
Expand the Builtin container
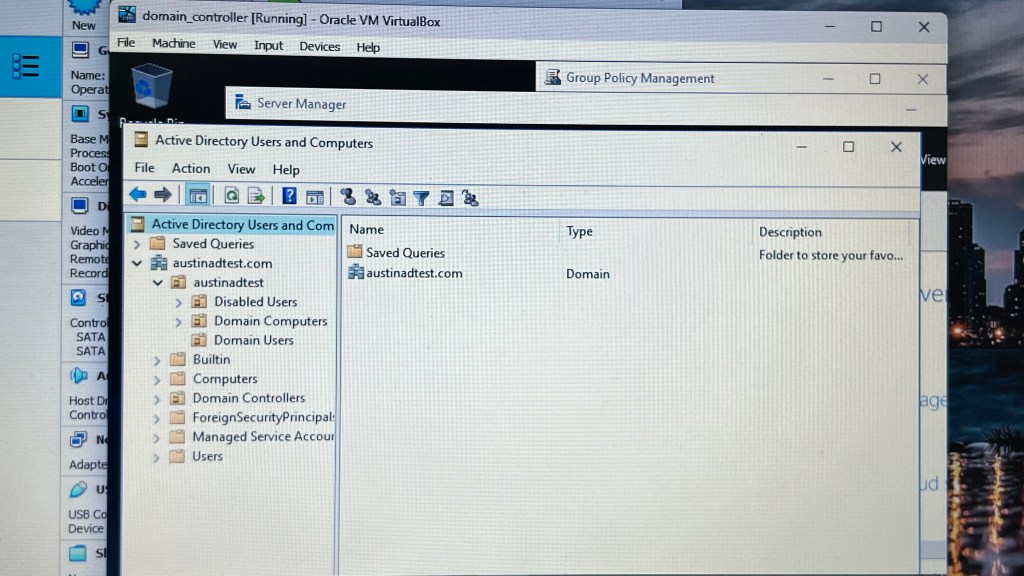click(157, 360)
